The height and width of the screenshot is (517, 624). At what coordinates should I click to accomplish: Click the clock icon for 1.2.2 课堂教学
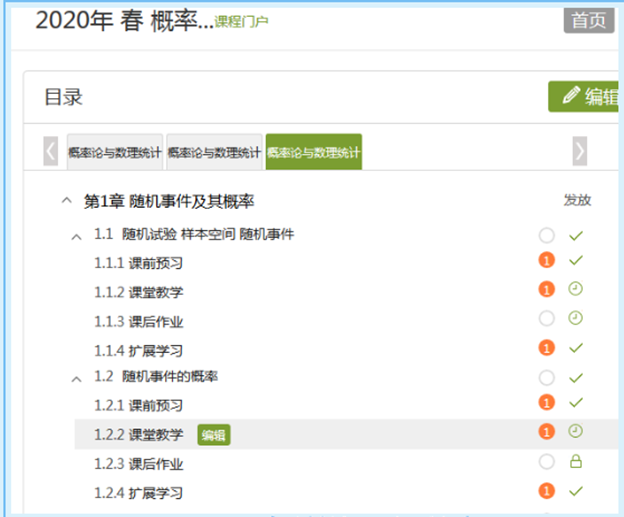click(575, 432)
